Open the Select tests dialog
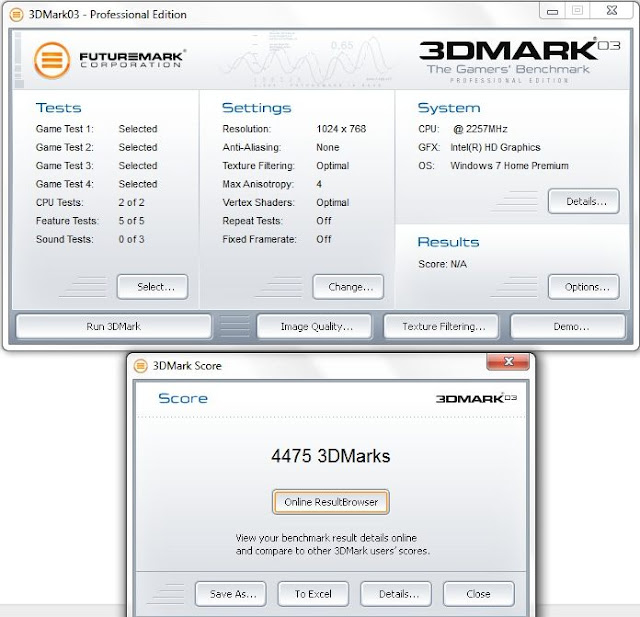Viewport: 640px width, 617px height. tap(152, 287)
